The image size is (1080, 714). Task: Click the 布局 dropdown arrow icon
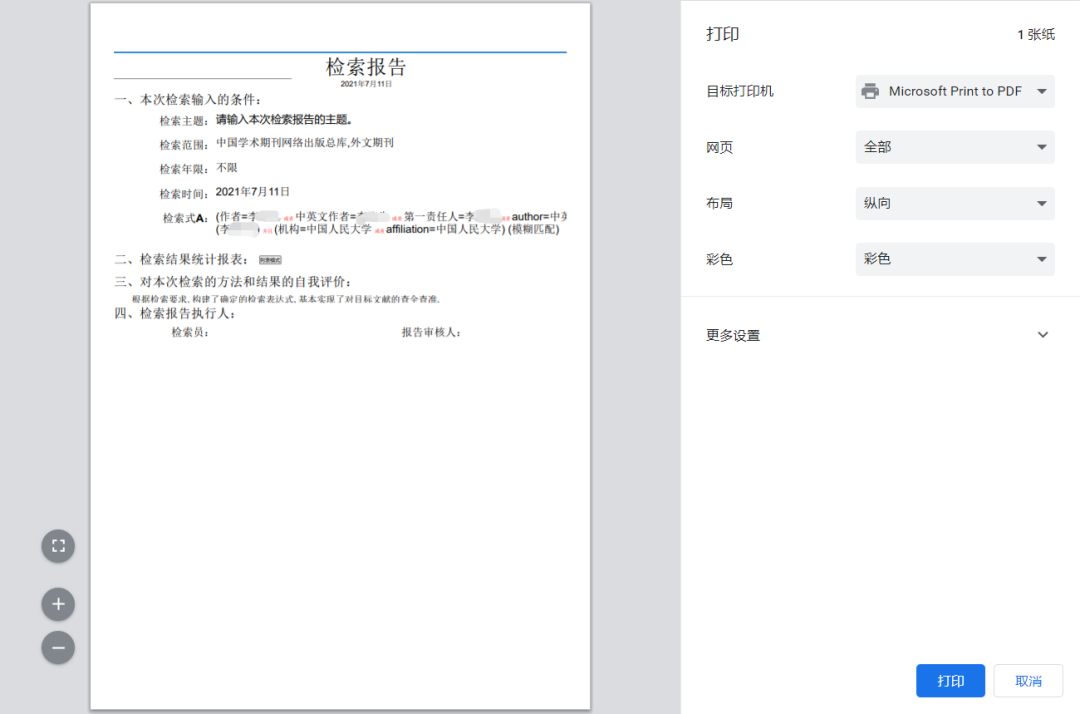[x=1040, y=203]
